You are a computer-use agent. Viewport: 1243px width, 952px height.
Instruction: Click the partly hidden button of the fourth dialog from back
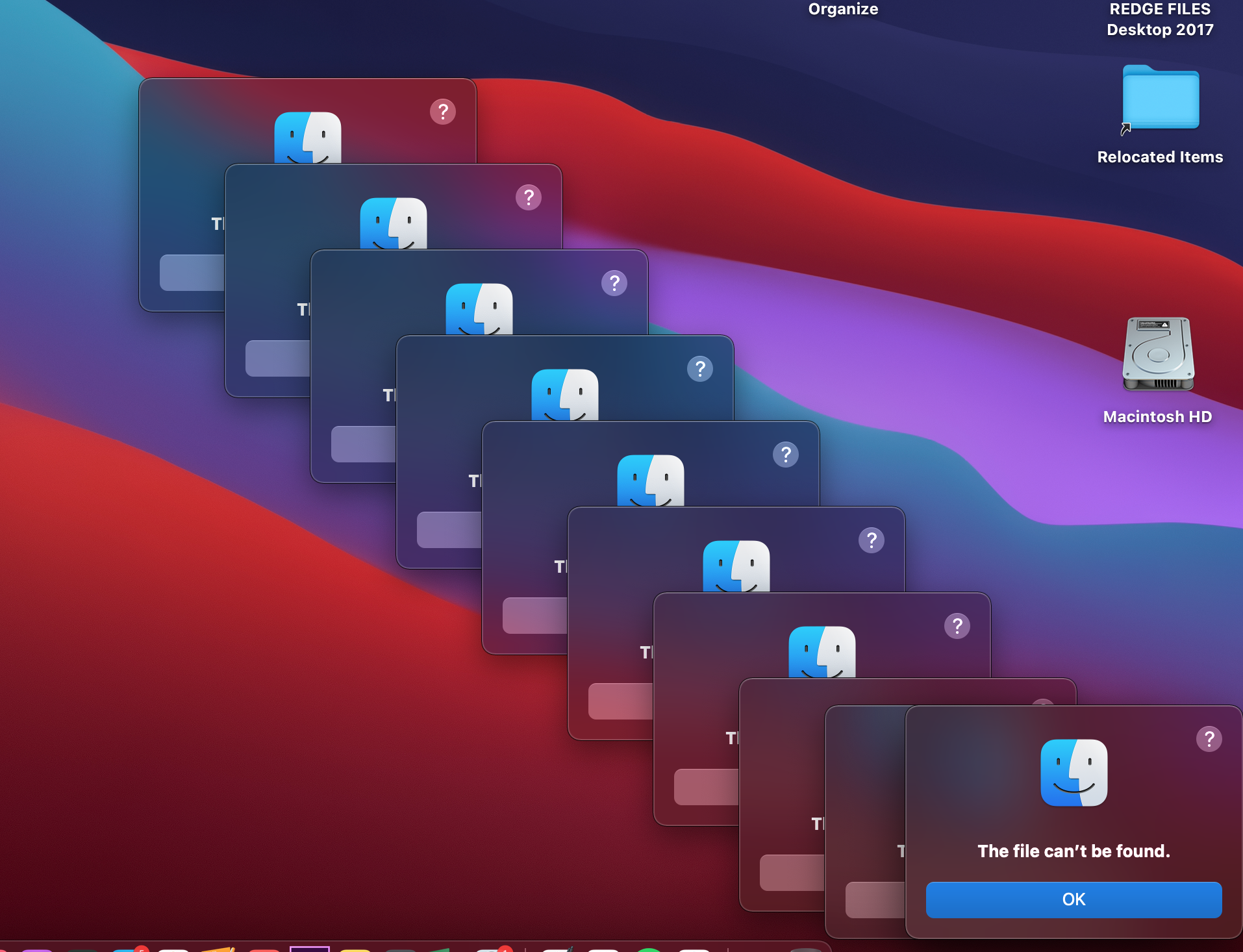449,530
